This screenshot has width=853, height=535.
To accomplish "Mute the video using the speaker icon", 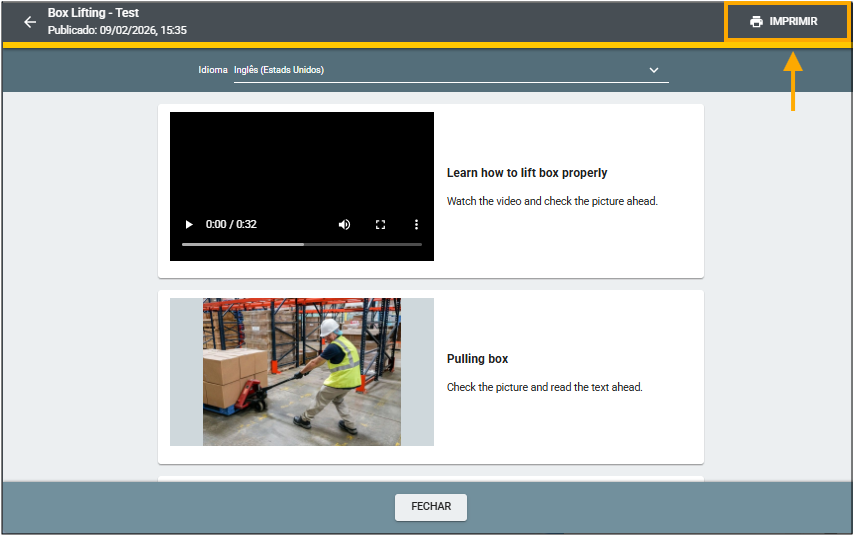I will (x=344, y=224).
